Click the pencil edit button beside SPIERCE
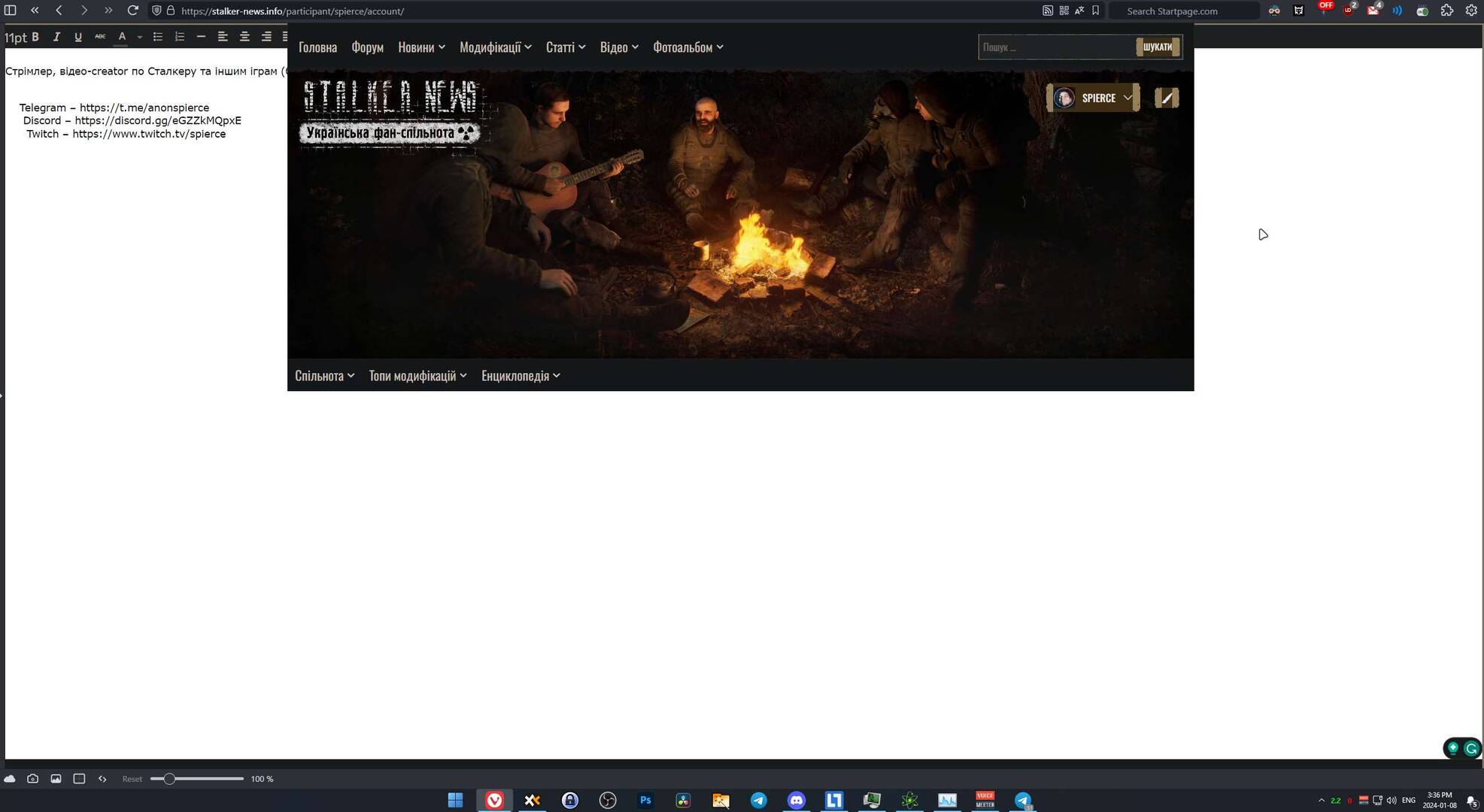Screen dimensions: 1484x812 (x=1167, y=98)
